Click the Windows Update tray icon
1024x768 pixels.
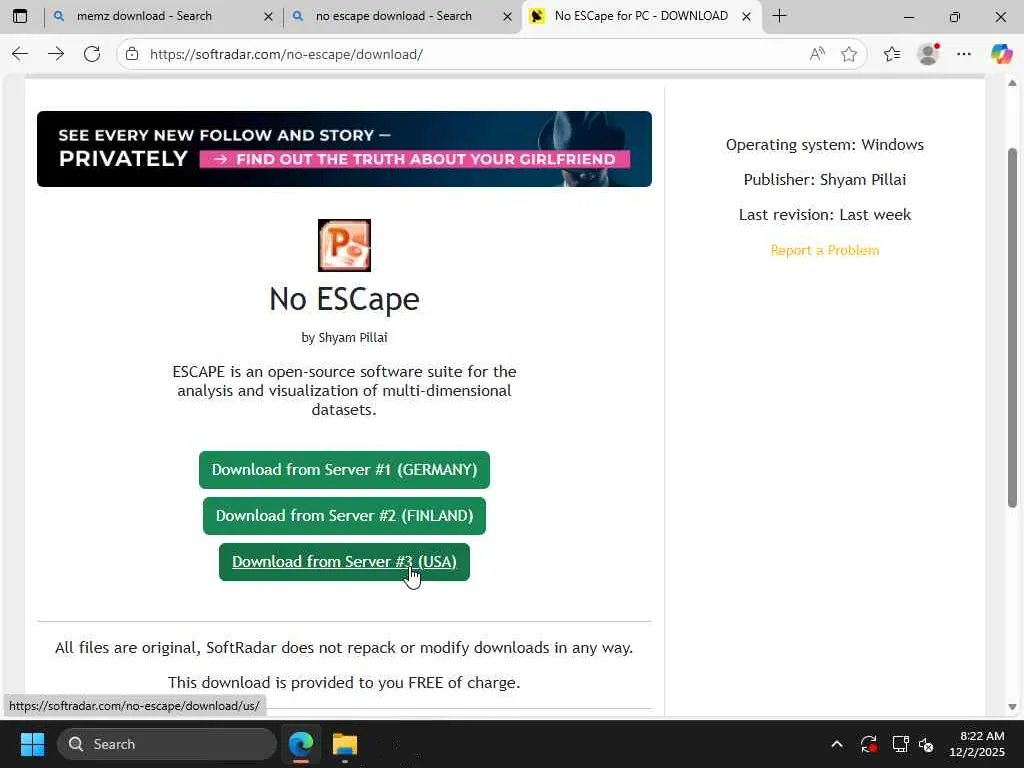[x=869, y=744]
